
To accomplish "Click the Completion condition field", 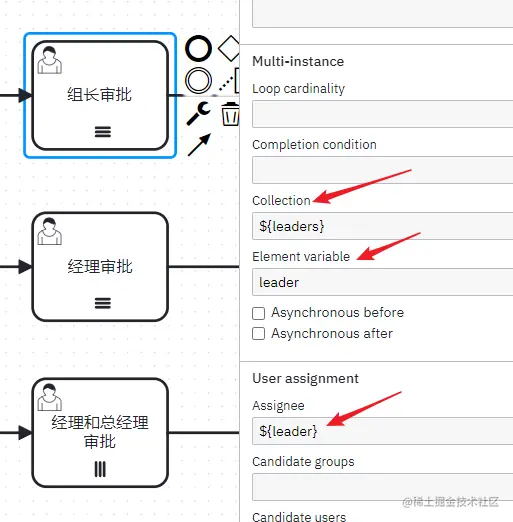I will 383,170.
